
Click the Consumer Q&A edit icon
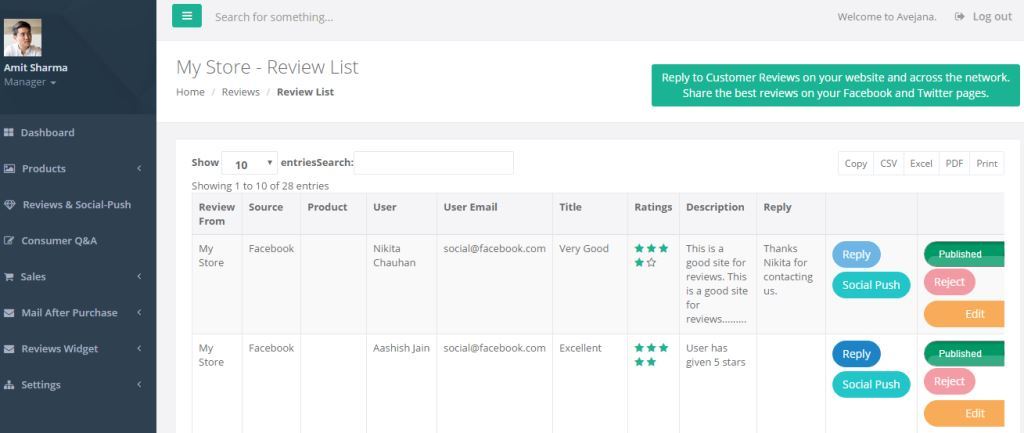(x=10, y=241)
